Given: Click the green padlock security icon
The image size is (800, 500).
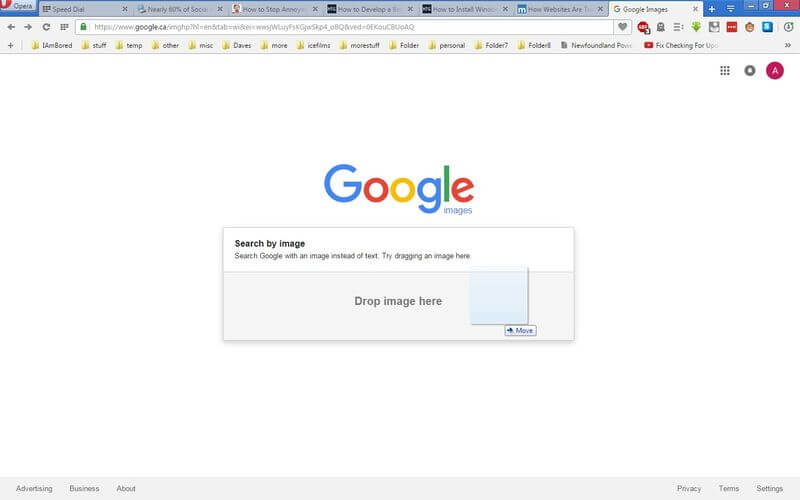Looking at the screenshot, I should coord(84,27).
